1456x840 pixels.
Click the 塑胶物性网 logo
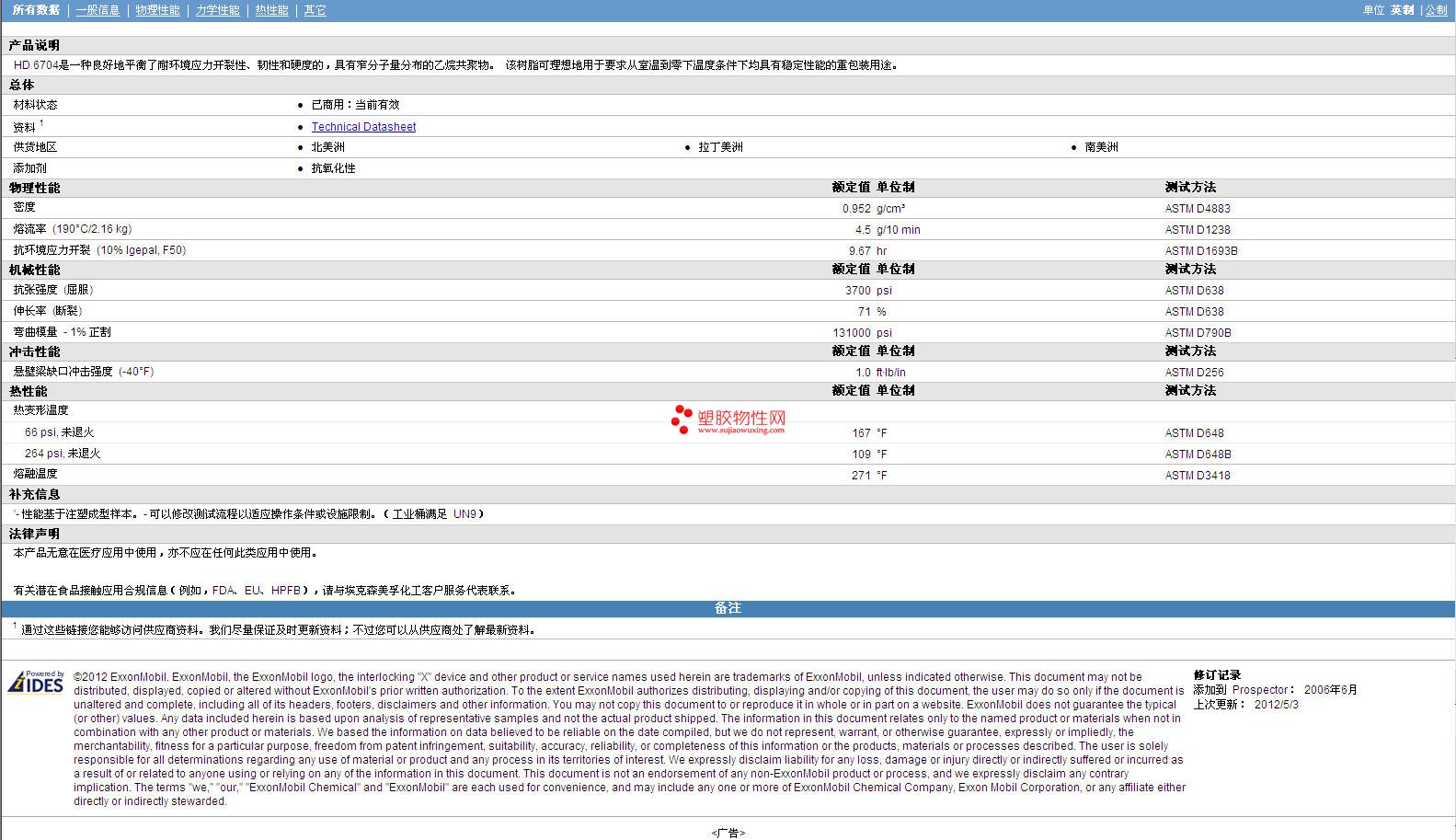(728, 420)
